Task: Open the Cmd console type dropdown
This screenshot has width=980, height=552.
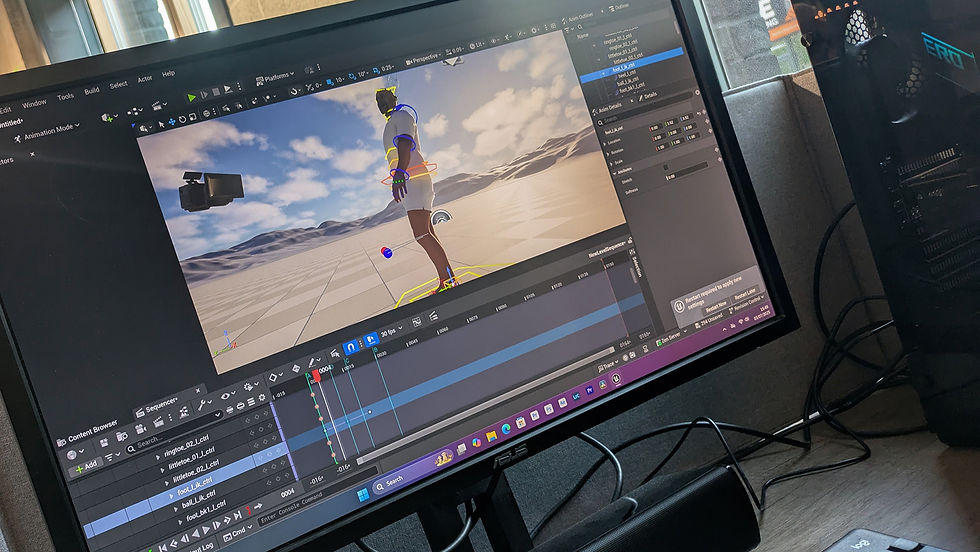Action: pyautogui.click(x=239, y=531)
